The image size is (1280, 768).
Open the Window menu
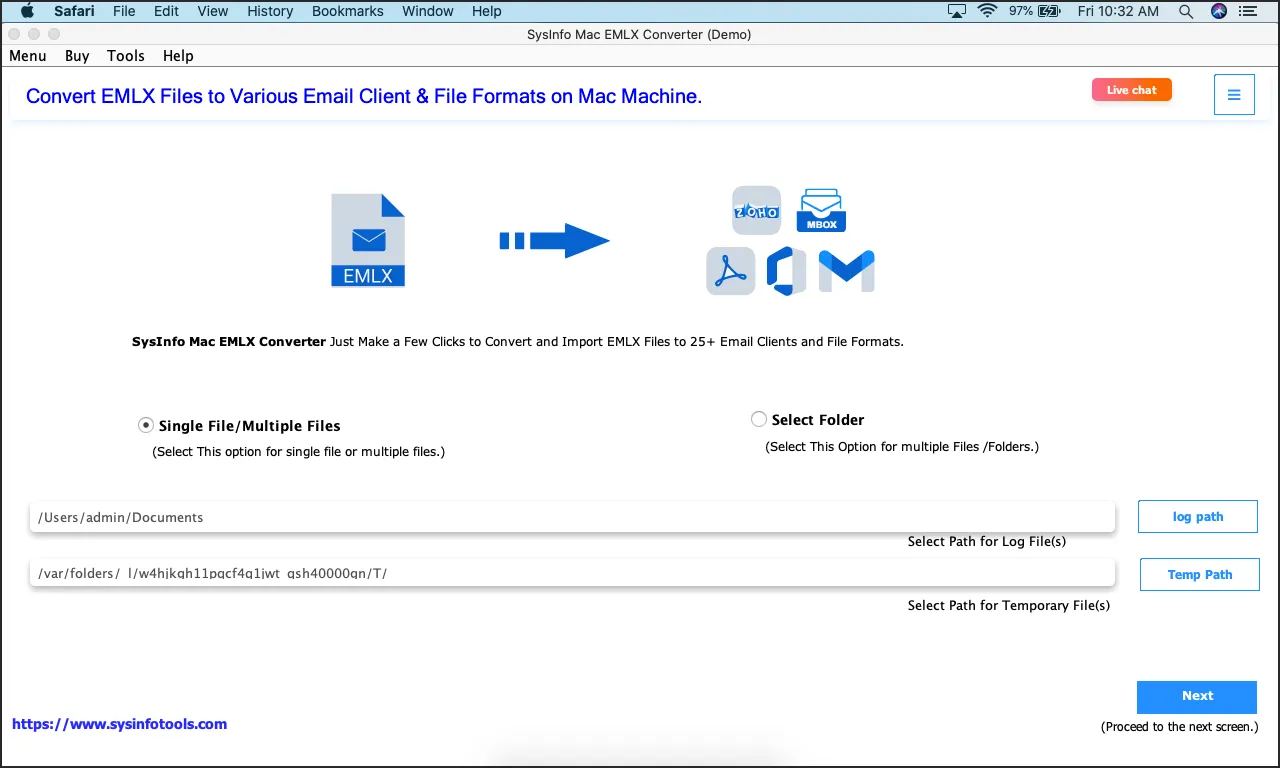(428, 11)
